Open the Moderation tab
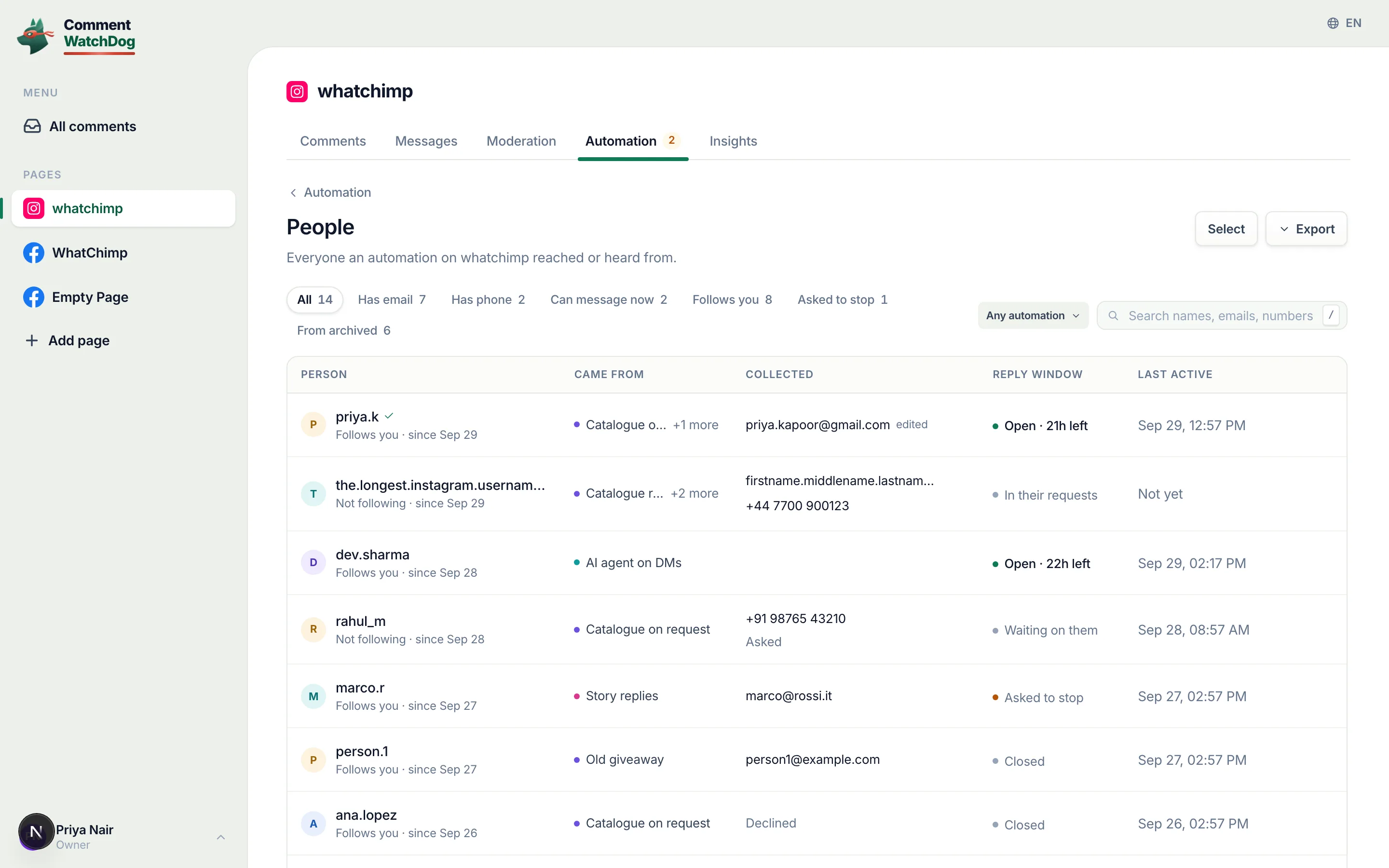Viewport: 1389px width, 868px height. (x=521, y=141)
